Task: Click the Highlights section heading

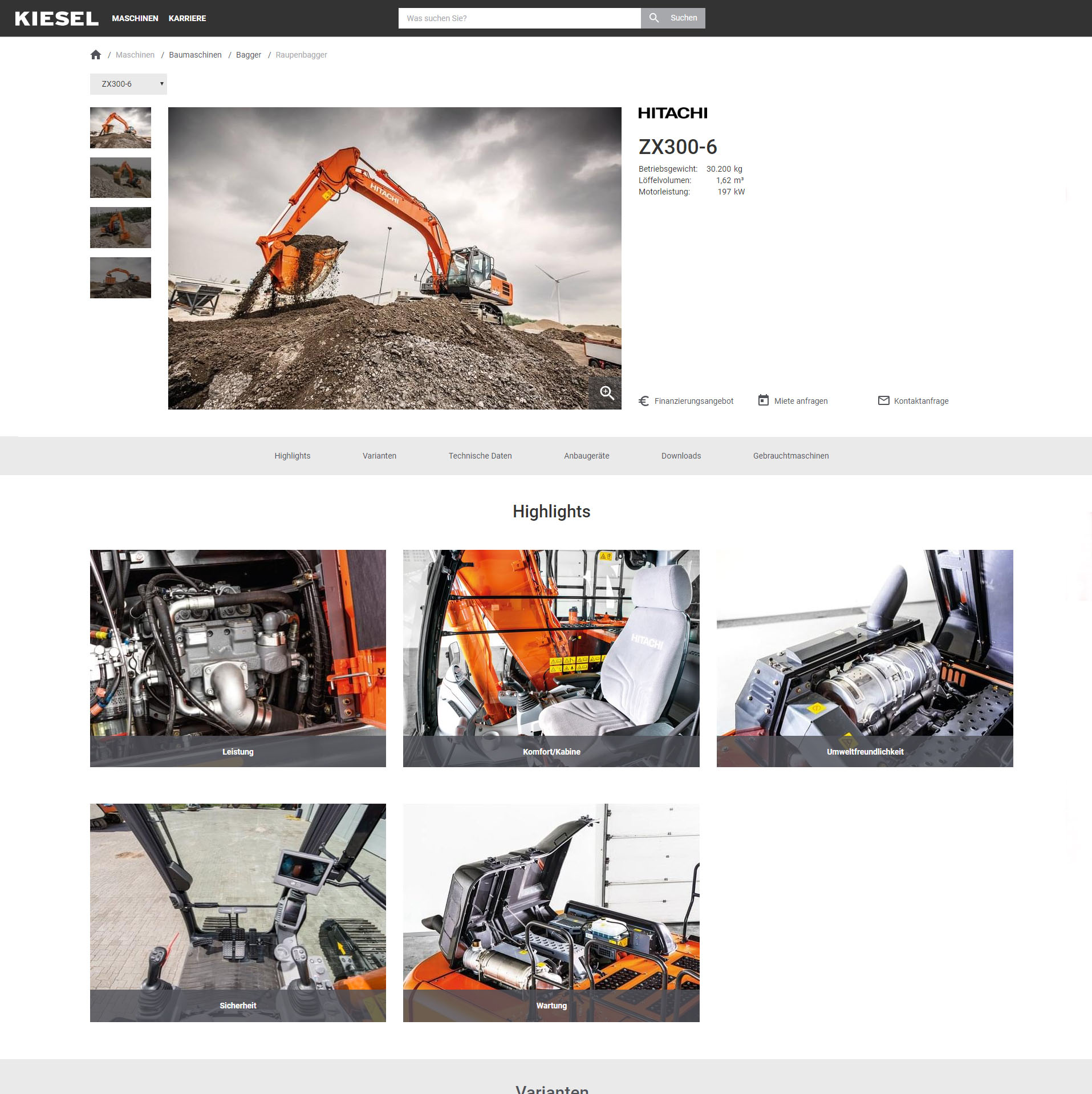Action: pos(551,512)
